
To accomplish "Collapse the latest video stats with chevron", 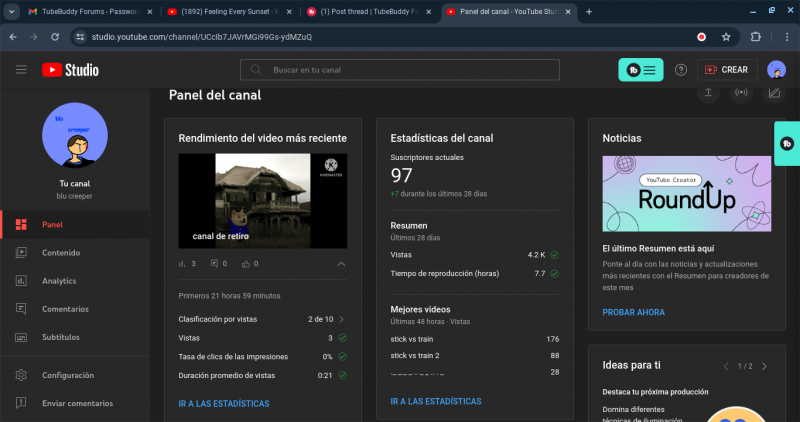I will (341, 264).
